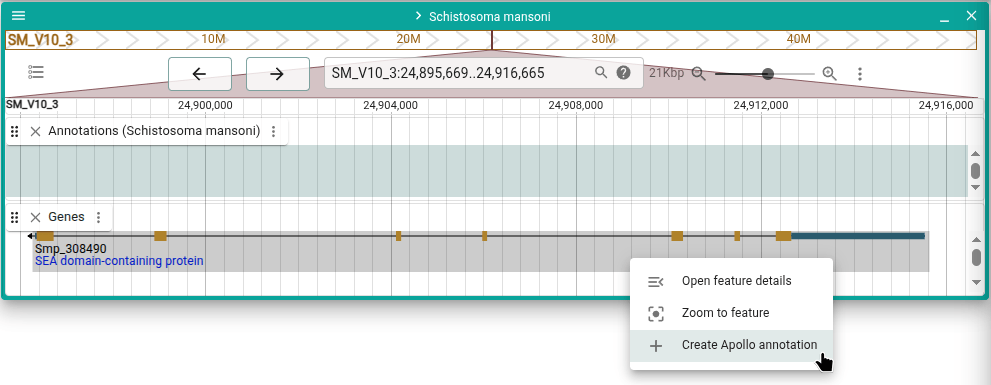Expand the Schistosoma mansoni view title chevron

tap(418, 16)
